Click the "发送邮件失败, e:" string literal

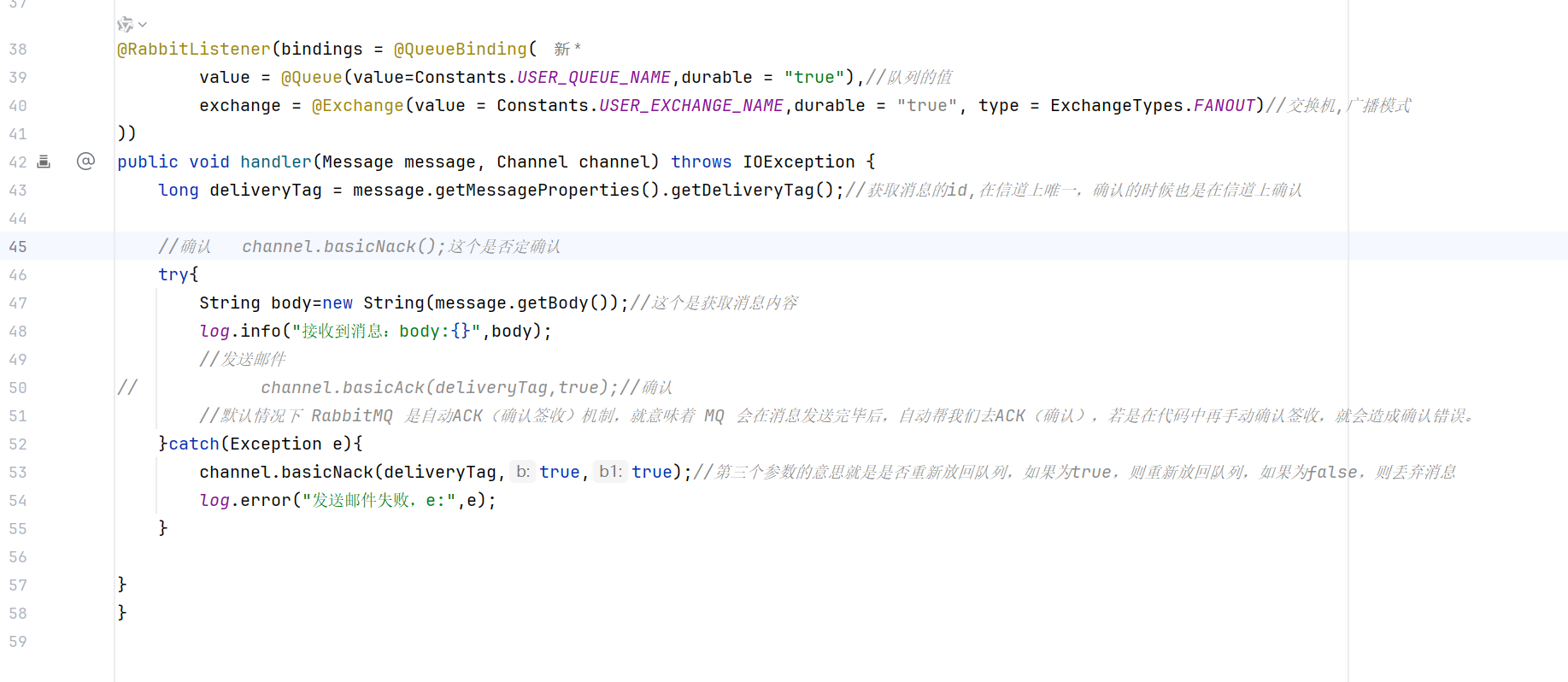(379, 500)
